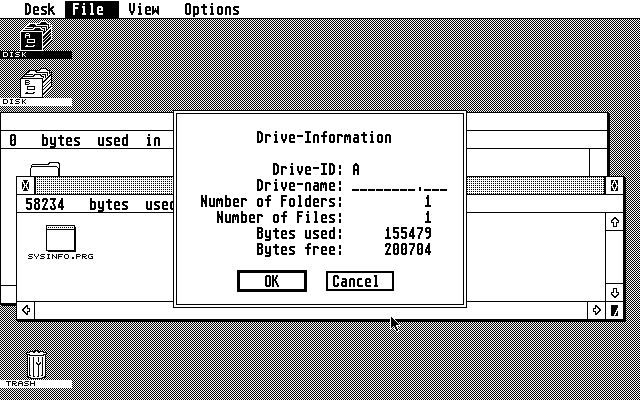Click the 'Bytes free: 200704' value

(x=408, y=249)
